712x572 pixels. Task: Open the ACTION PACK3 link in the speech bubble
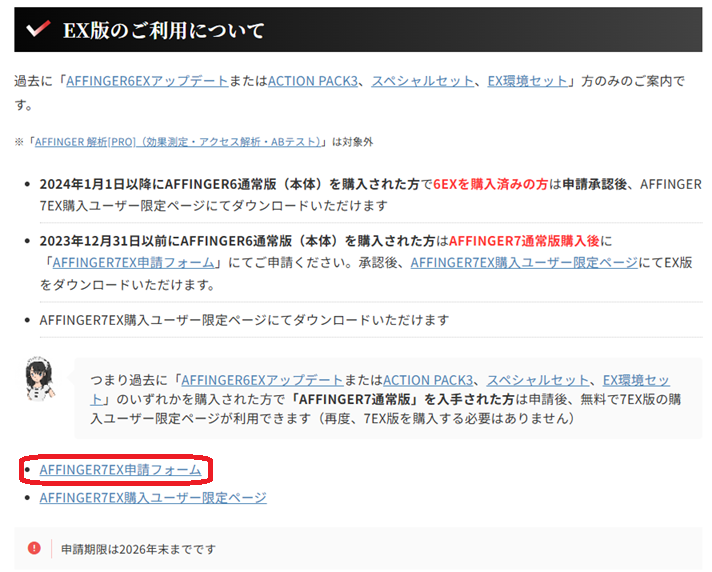[428, 380]
